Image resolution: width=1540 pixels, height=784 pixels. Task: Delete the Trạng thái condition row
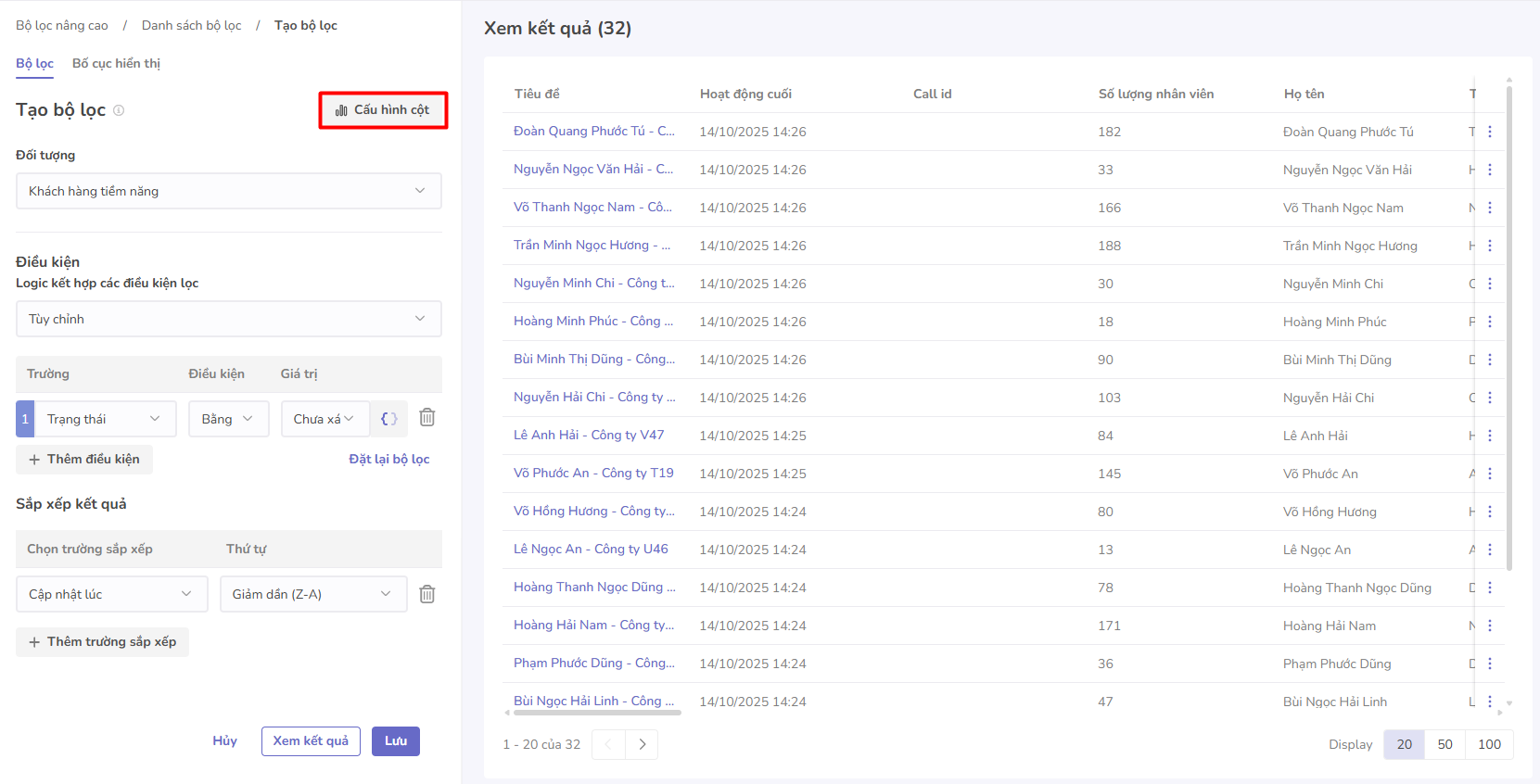click(x=426, y=418)
